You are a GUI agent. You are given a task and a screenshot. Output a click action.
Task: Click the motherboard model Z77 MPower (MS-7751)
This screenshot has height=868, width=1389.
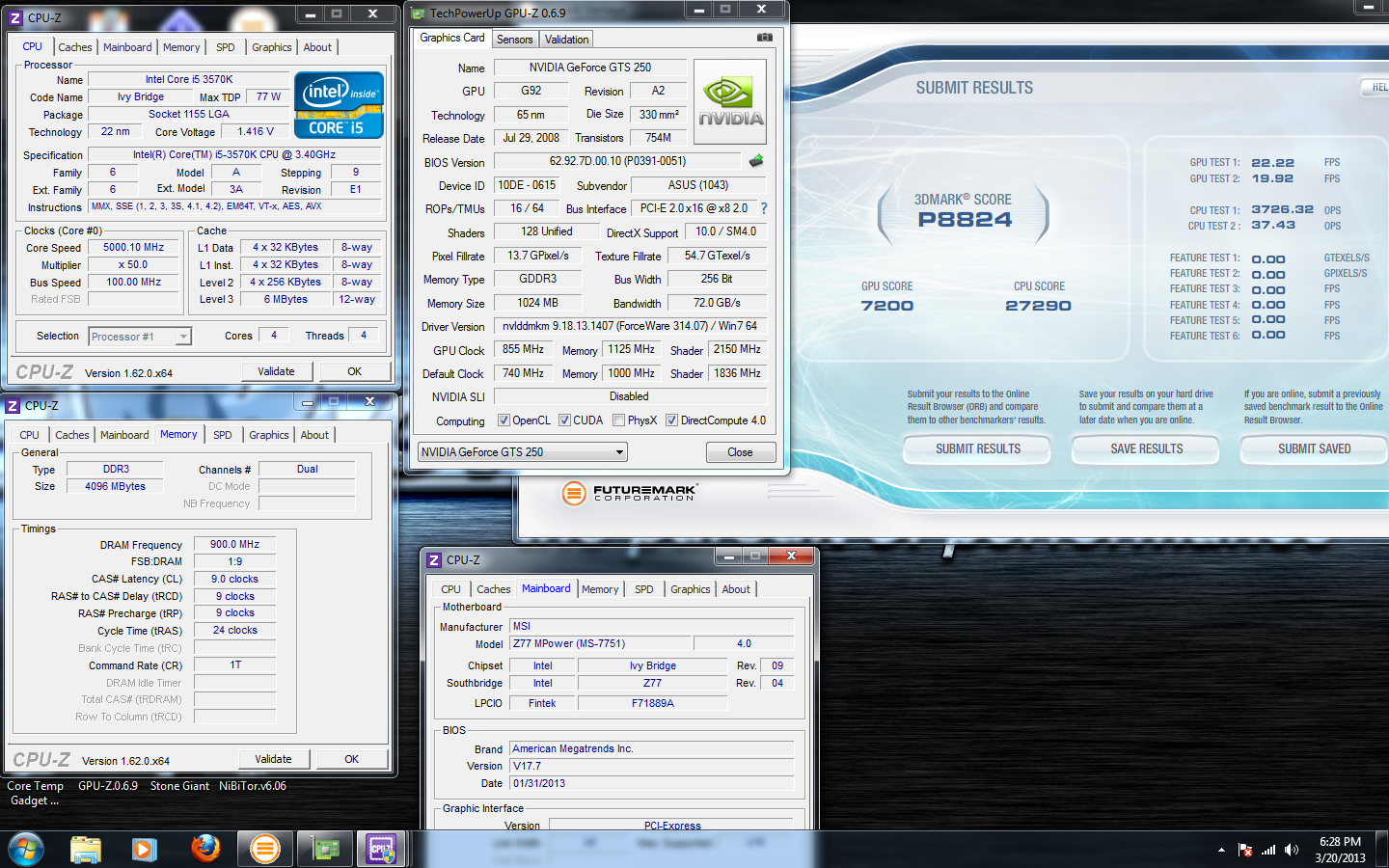click(600, 643)
